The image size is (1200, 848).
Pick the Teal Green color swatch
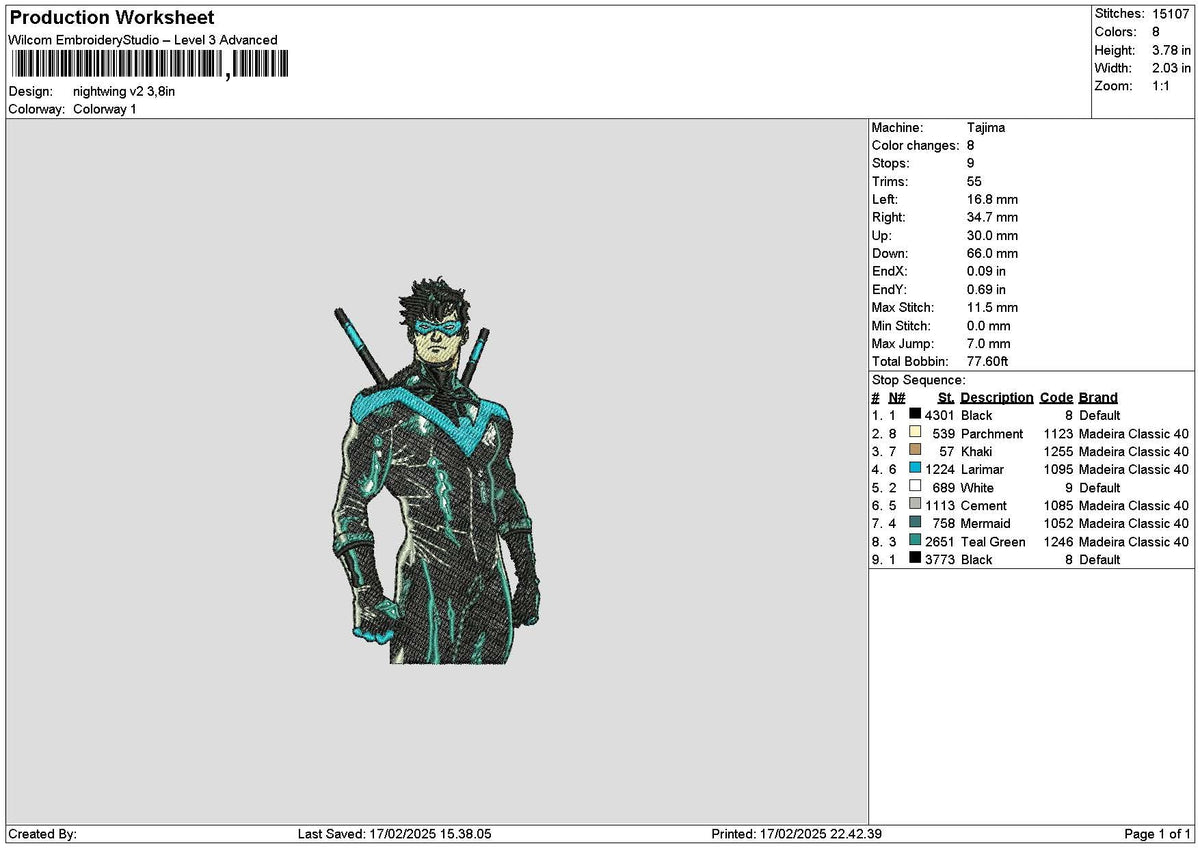915,541
